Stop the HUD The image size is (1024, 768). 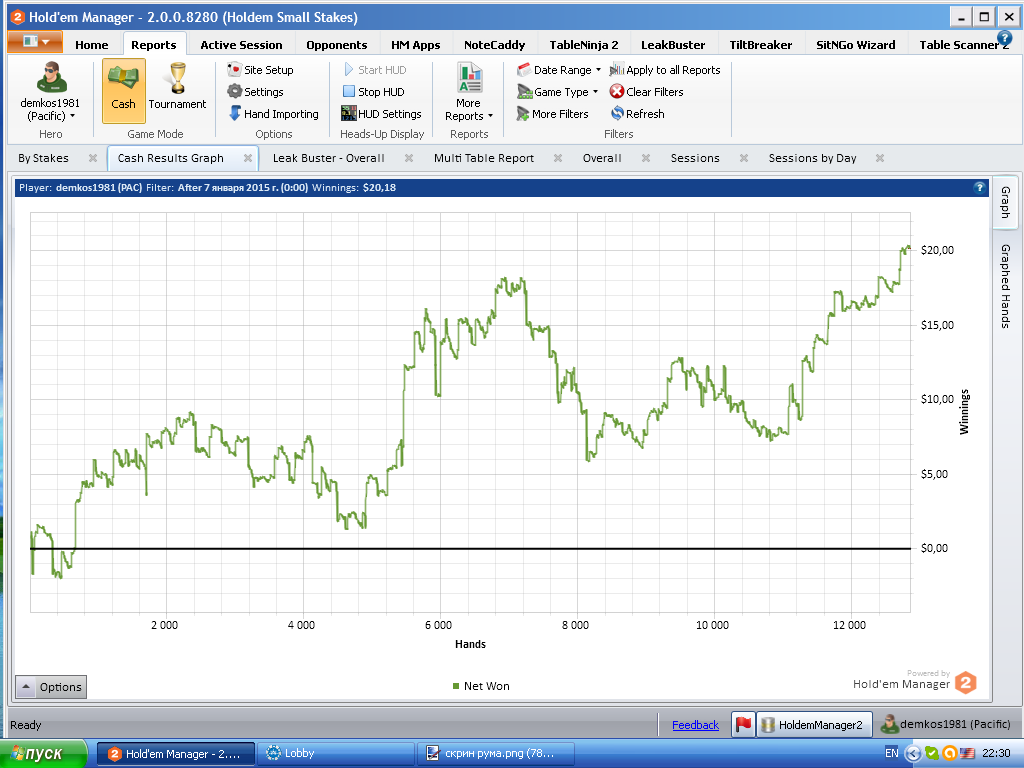pos(374,92)
